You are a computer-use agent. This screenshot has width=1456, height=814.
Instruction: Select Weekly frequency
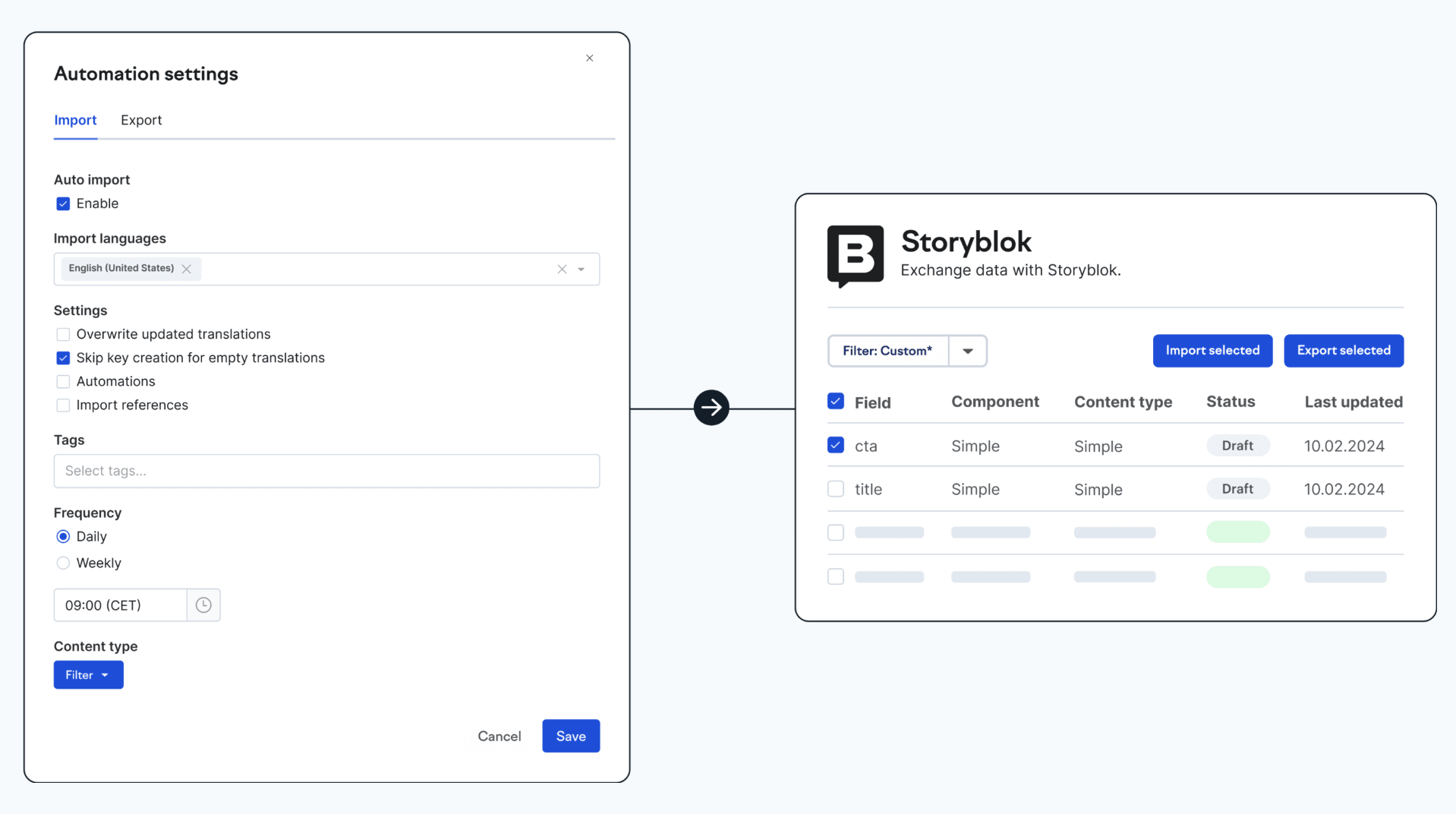(63, 563)
